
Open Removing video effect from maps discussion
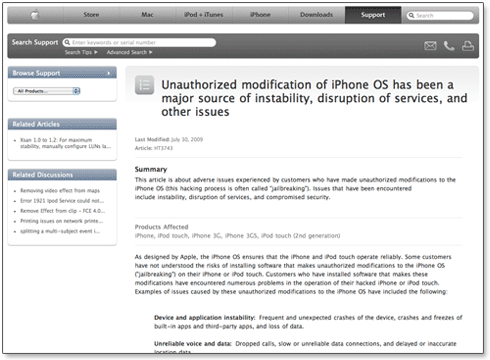pyautogui.click(x=60, y=190)
